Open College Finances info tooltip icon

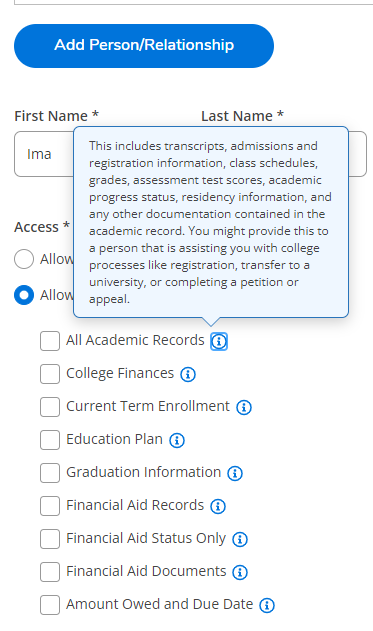click(x=188, y=375)
